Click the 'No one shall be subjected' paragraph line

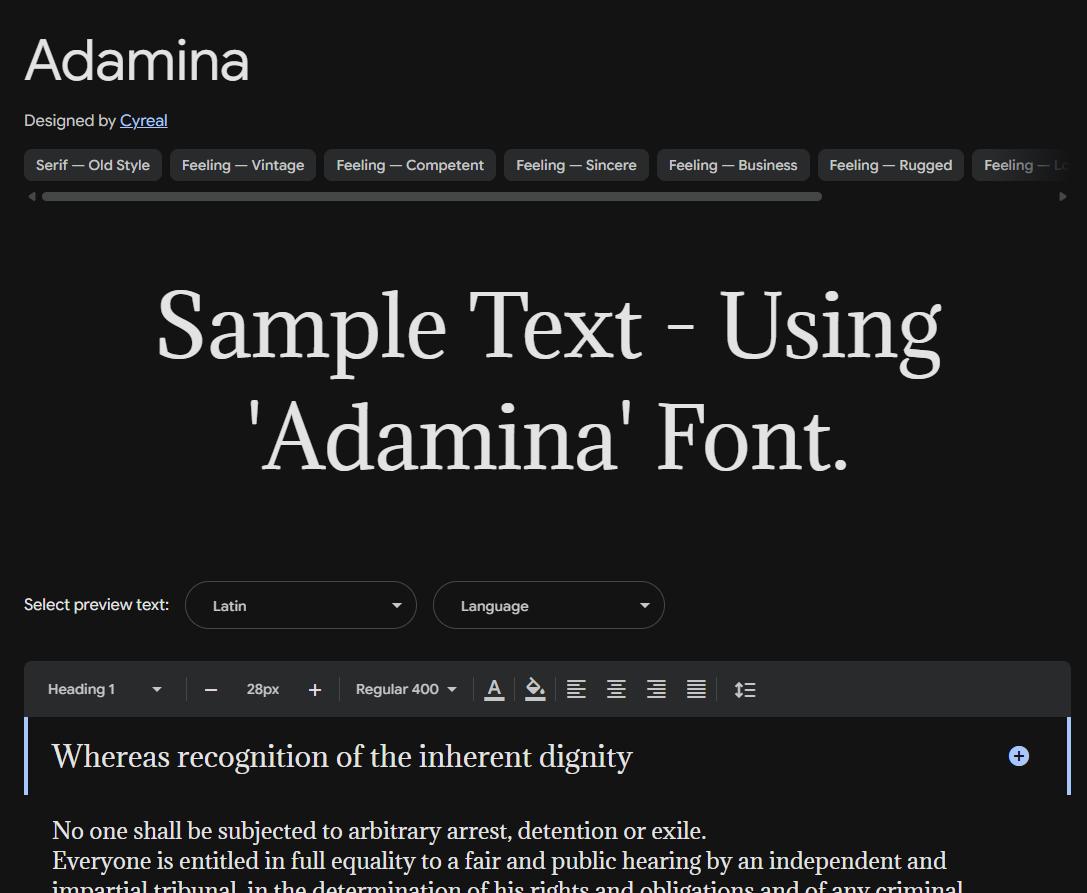(379, 831)
